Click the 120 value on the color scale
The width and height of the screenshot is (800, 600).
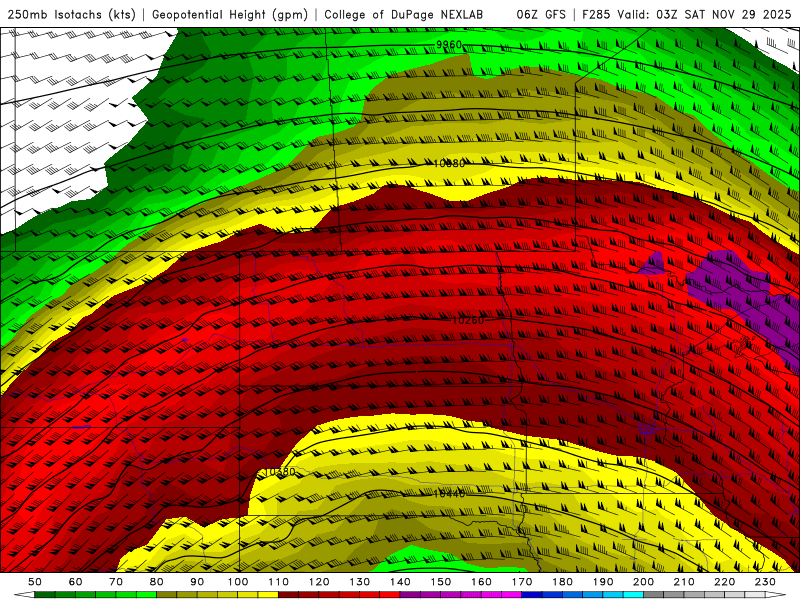pos(319,582)
